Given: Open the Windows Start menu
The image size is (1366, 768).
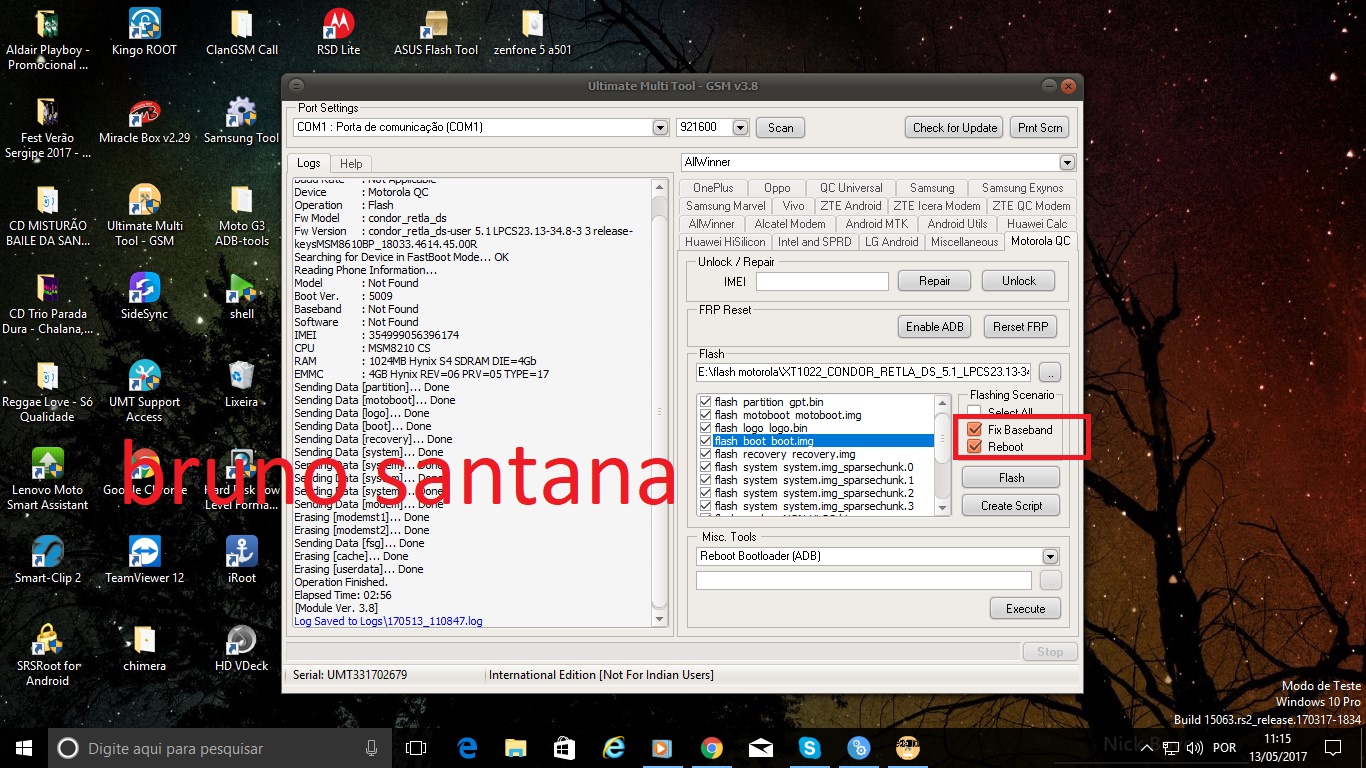Looking at the screenshot, I should pyautogui.click(x=24, y=748).
